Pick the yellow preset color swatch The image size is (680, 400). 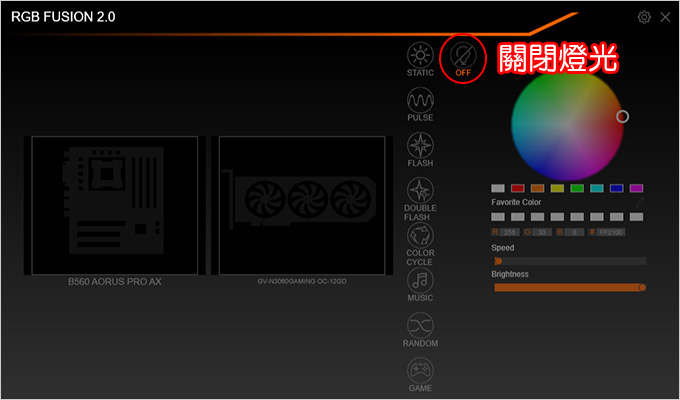coord(557,188)
